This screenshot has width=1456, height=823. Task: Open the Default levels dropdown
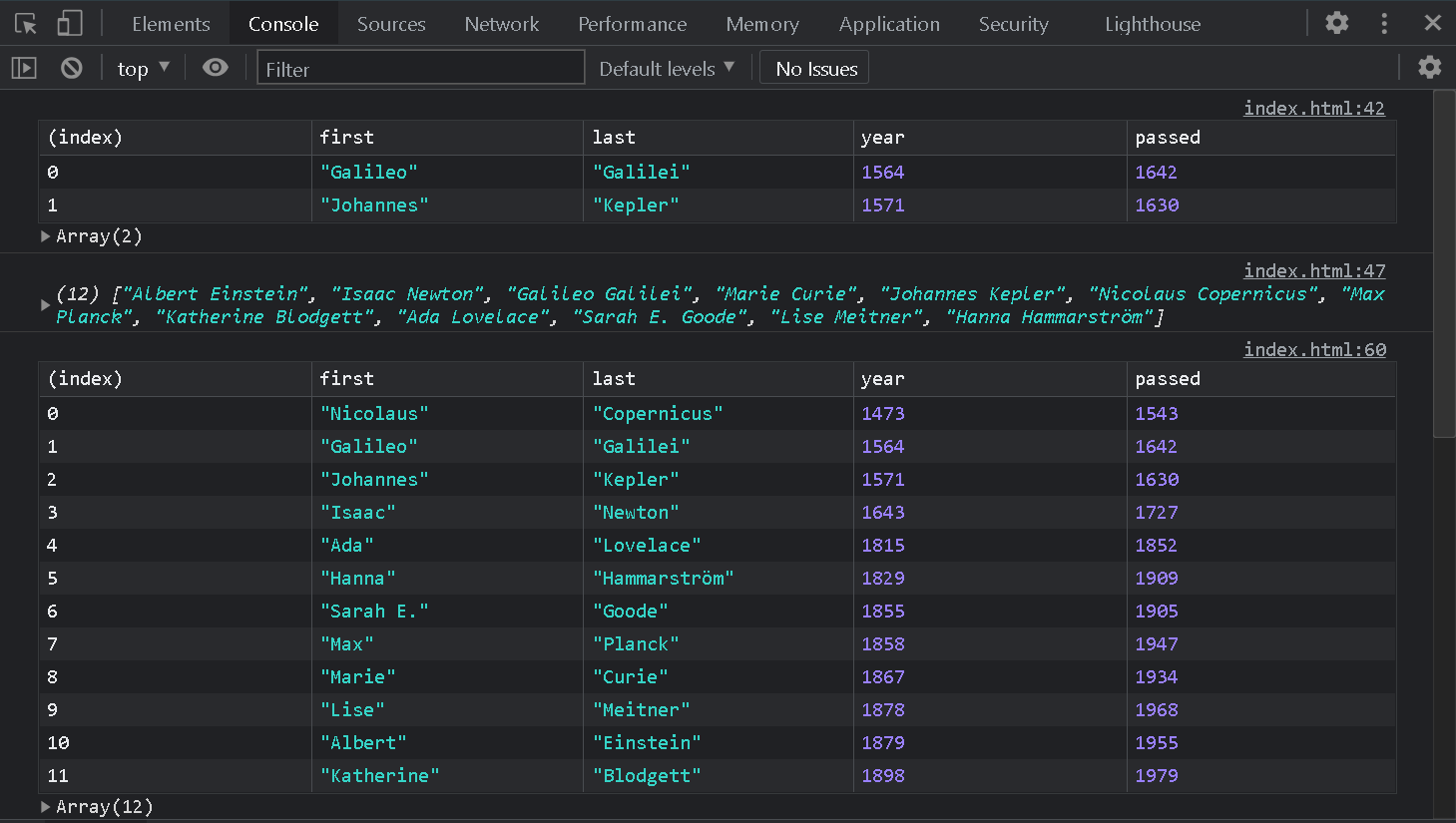[x=666, y=68]
